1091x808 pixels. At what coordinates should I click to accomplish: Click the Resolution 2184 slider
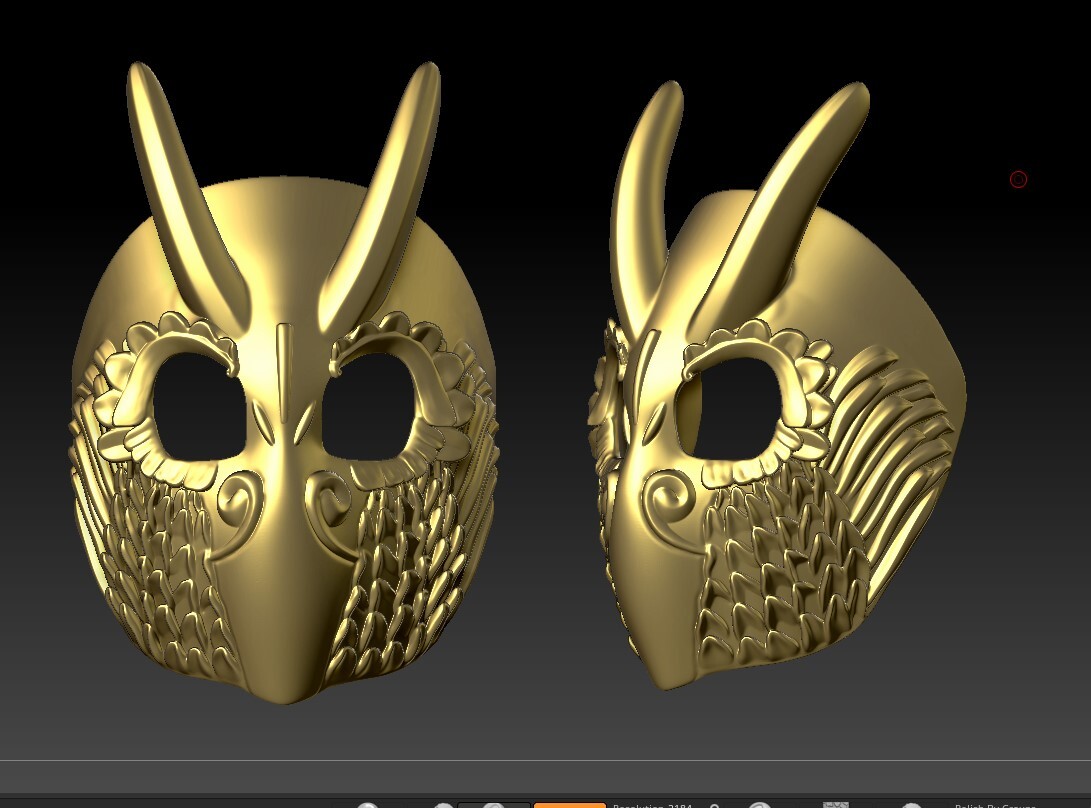[652, 805]
